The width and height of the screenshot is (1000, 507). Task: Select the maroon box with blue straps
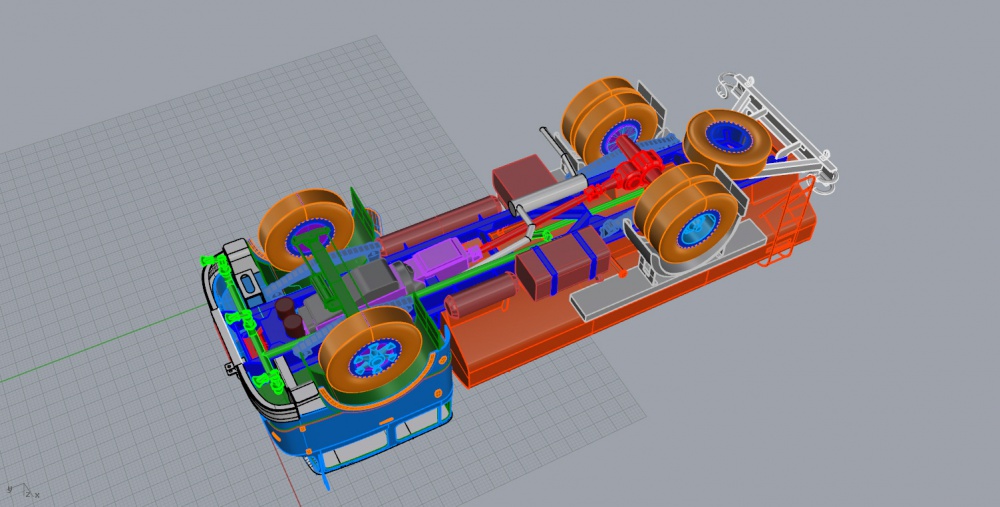pos(564,263)
